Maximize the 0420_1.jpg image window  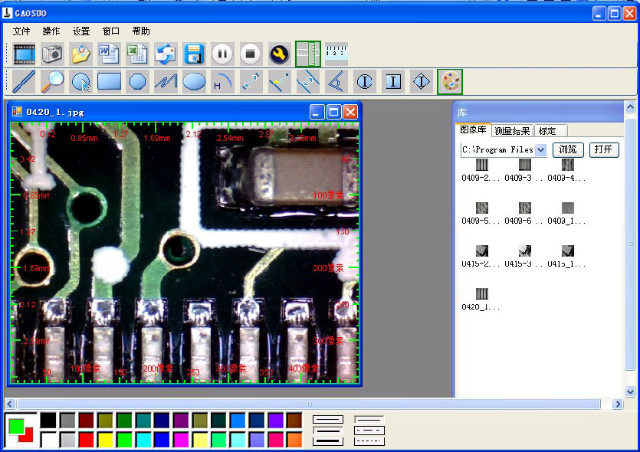click(x=333, y=112)
